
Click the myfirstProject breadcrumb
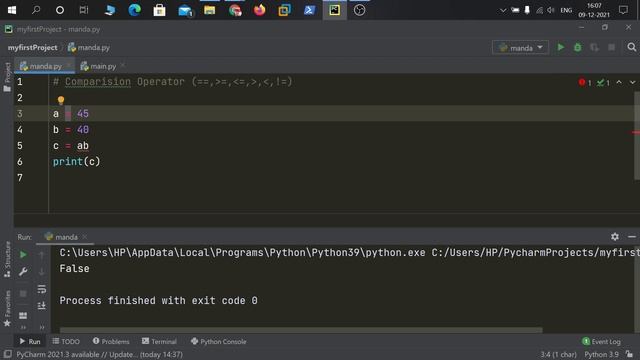click(33, 47)
